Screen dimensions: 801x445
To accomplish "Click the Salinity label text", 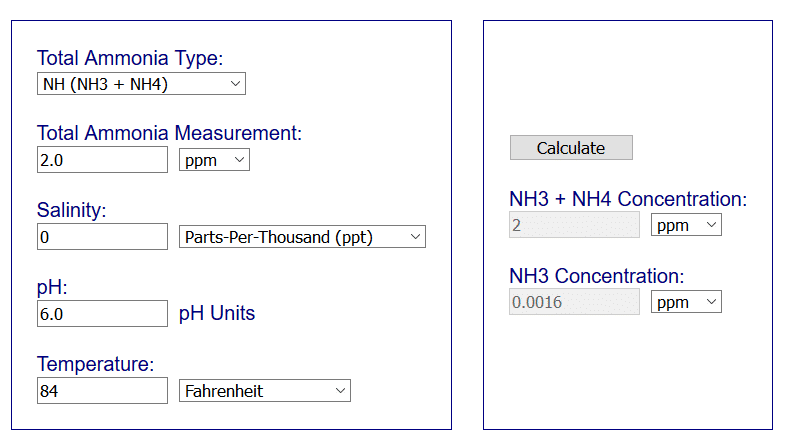I will (x=71, y=210).
